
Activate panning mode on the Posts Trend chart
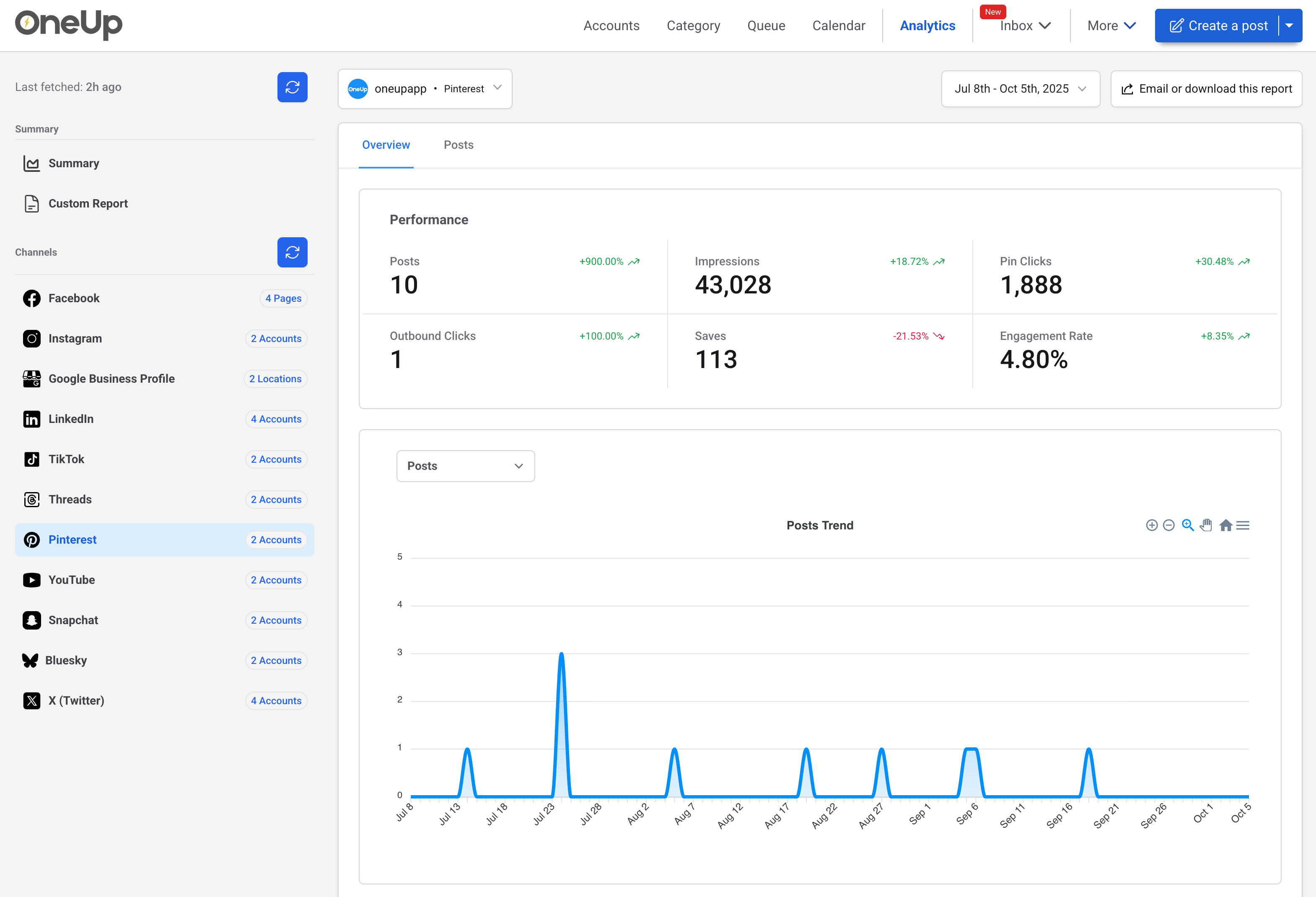1206,525
